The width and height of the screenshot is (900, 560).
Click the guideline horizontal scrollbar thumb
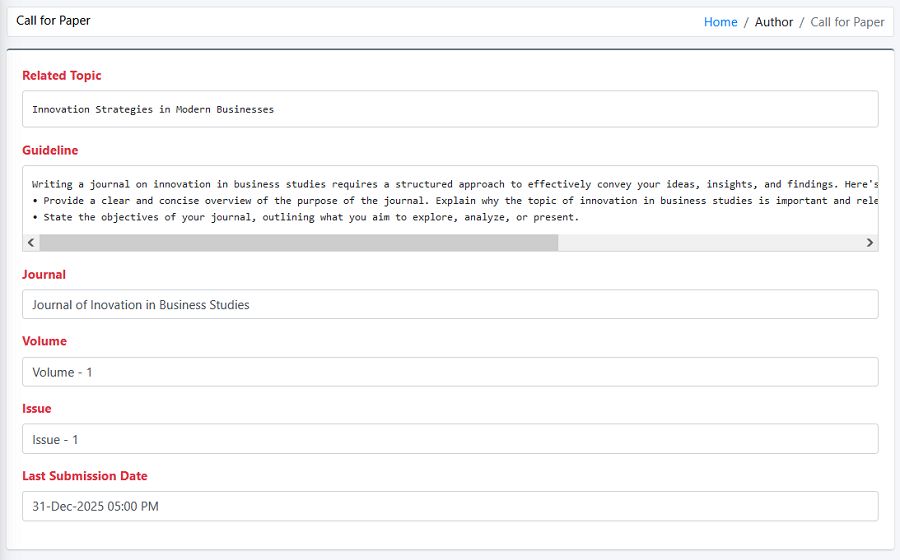298,242
